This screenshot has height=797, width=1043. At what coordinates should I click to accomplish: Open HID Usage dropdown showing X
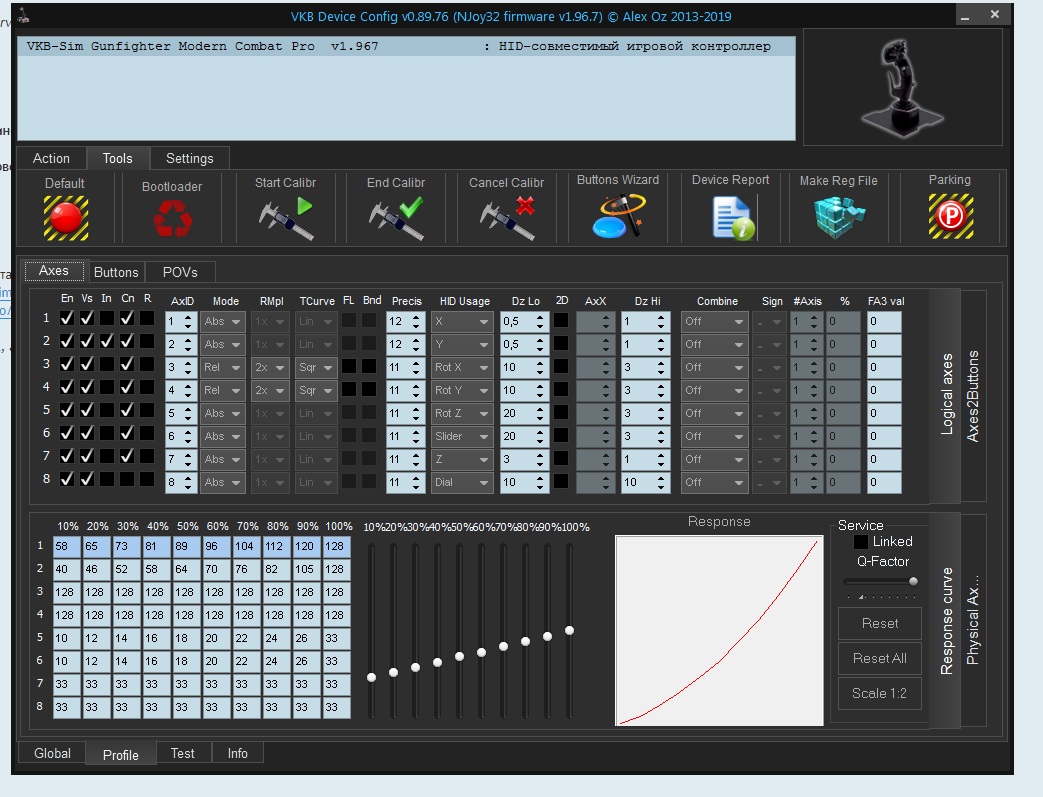462,321
